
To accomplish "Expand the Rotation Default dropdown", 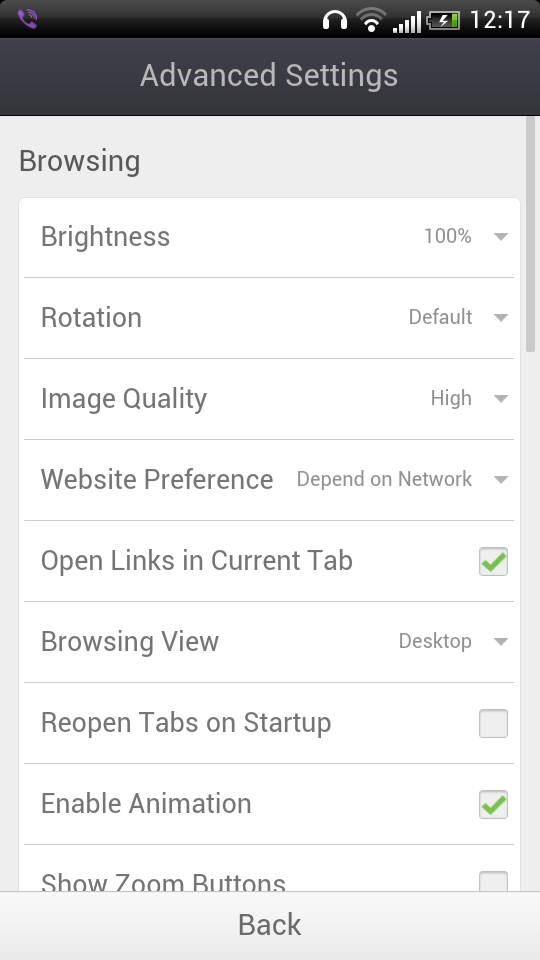I will (458, 317).
